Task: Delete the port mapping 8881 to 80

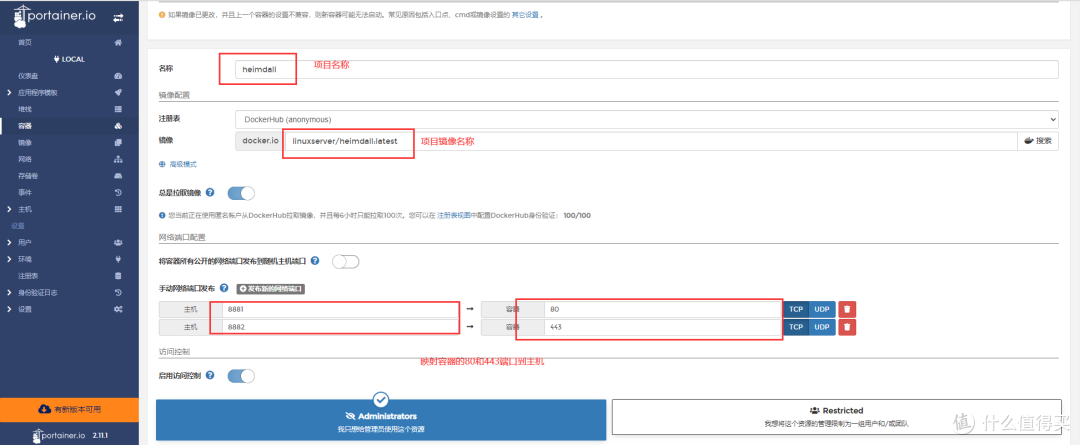Action: [x=847, y=310]
